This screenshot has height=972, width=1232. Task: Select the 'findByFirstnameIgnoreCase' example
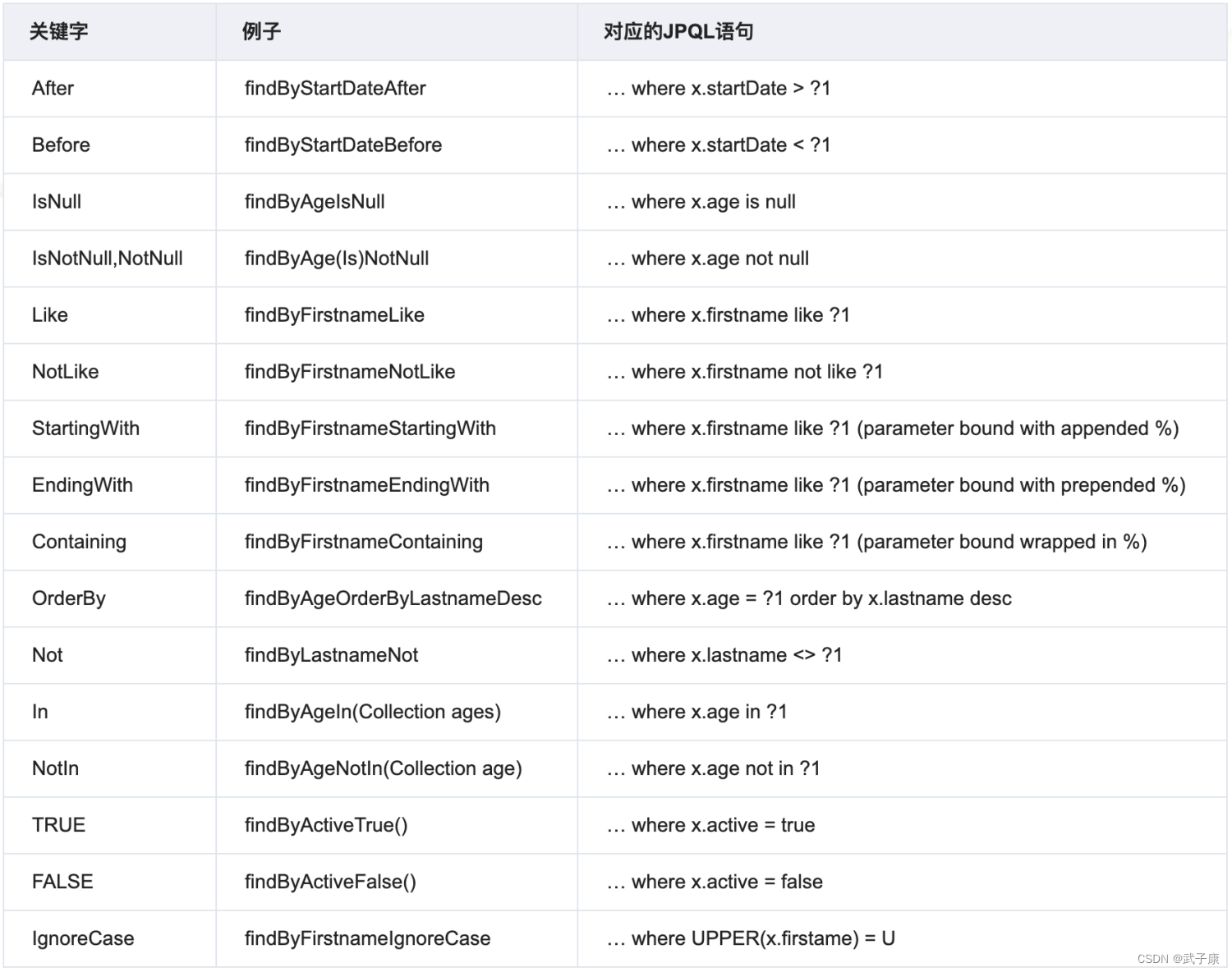[x=368, y=938]
